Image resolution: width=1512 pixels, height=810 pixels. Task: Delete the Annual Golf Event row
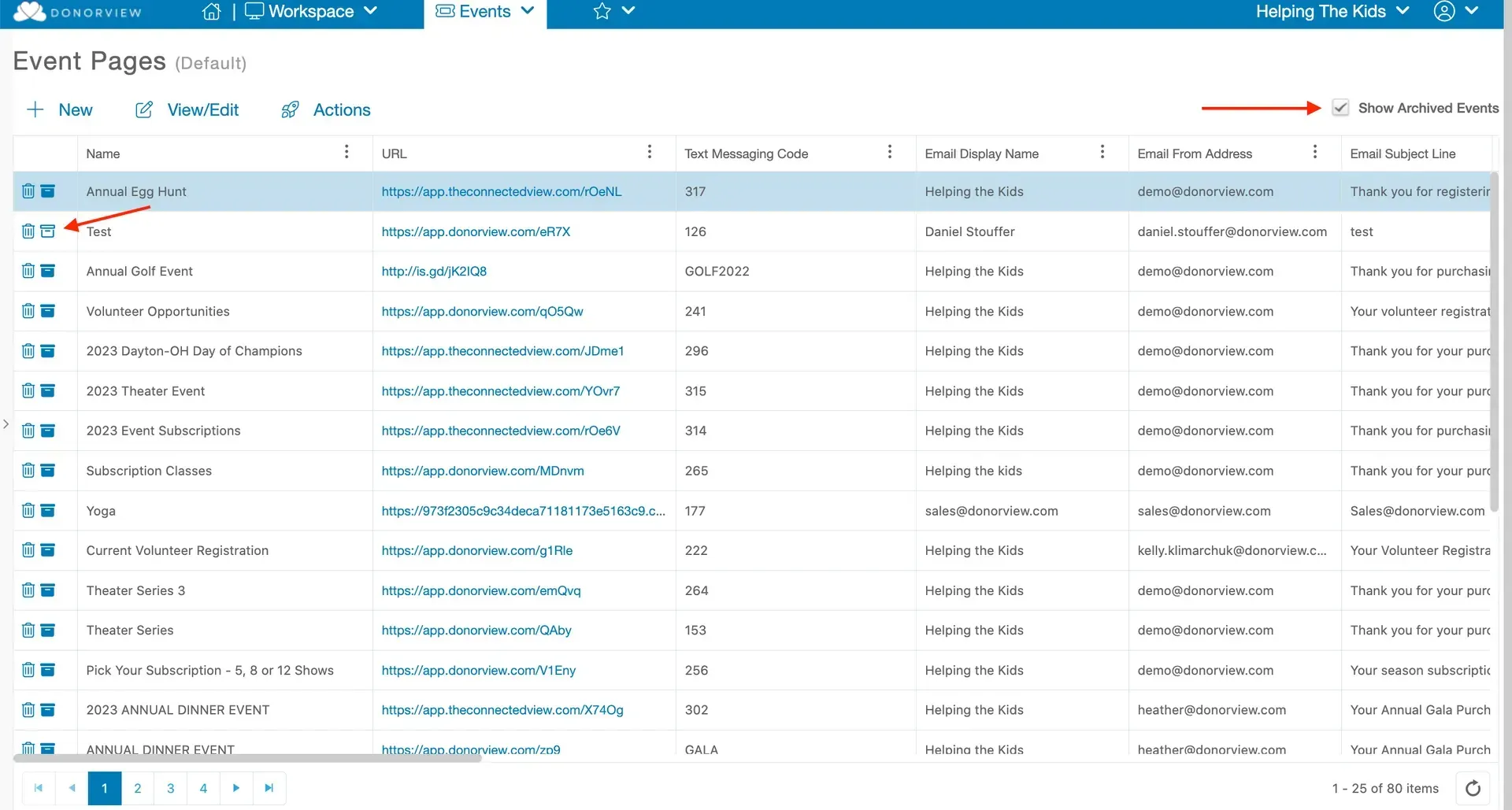pyautogui.click(x=28, y=271)
